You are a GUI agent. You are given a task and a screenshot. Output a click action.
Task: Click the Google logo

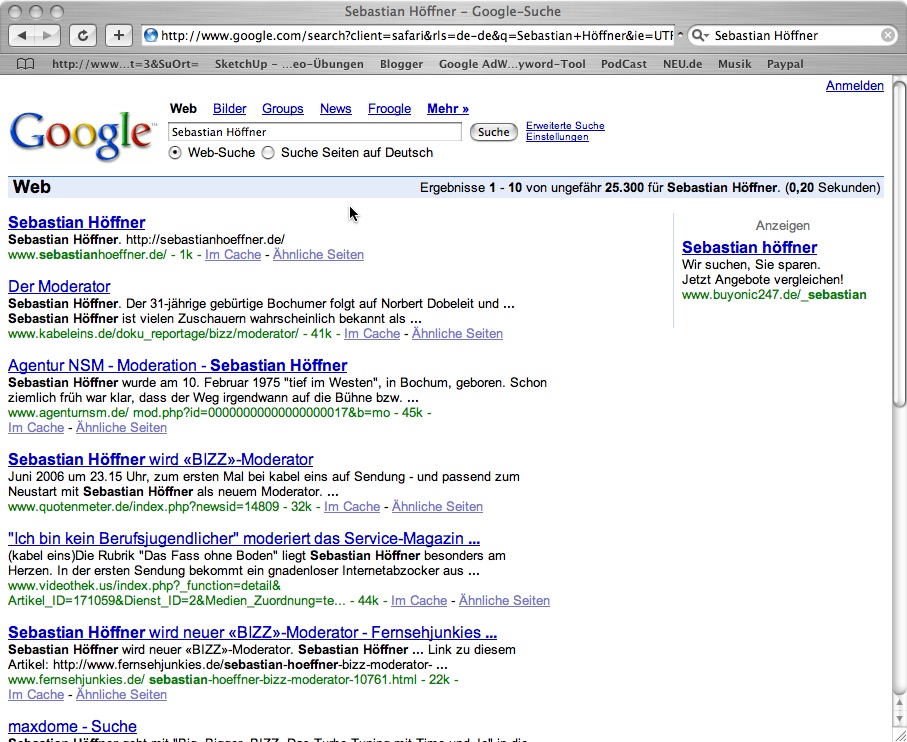pos(82,135)
